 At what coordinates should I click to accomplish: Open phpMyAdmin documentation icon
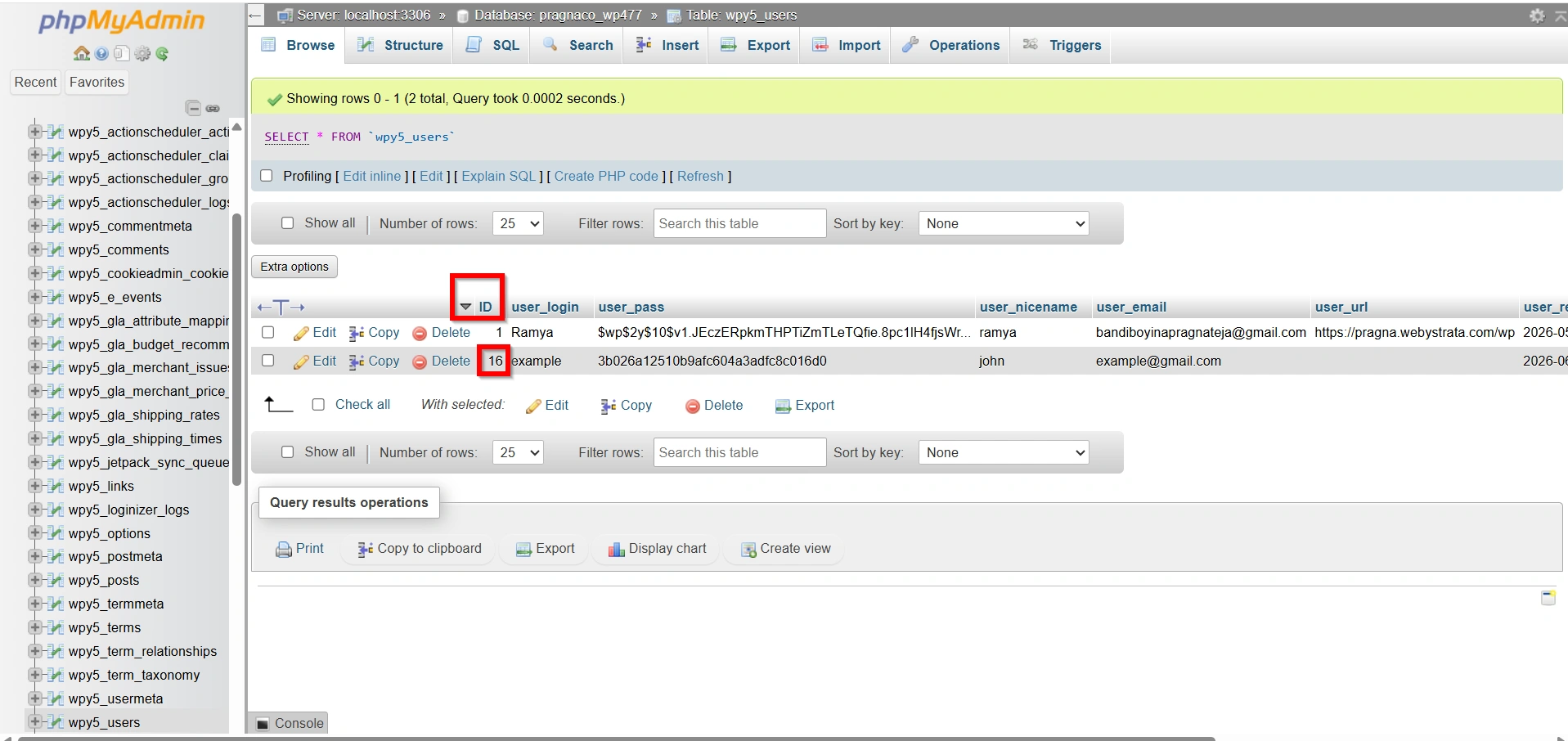(101, 54)
